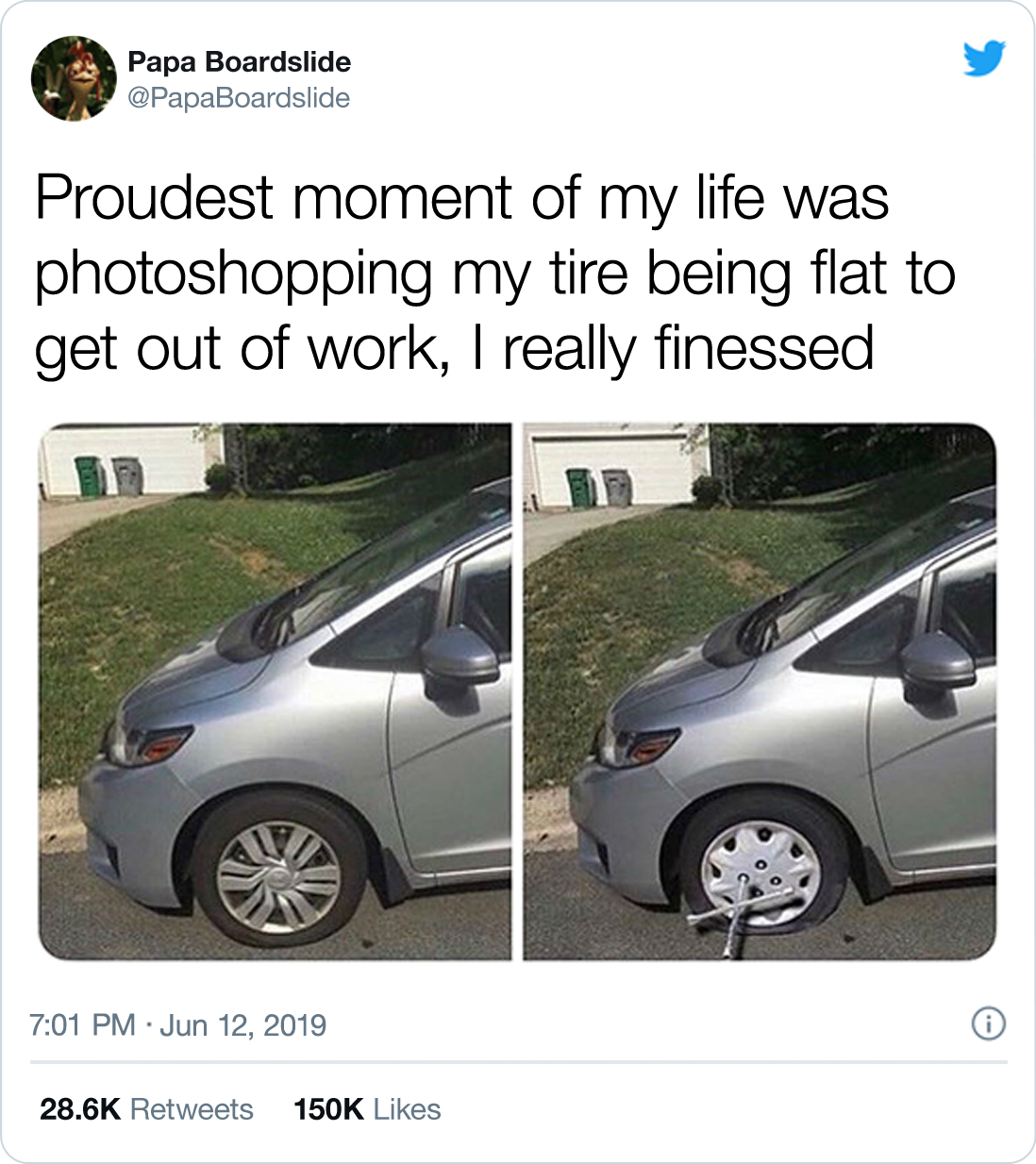Show the 150K Likes list

click(367, 1109)
